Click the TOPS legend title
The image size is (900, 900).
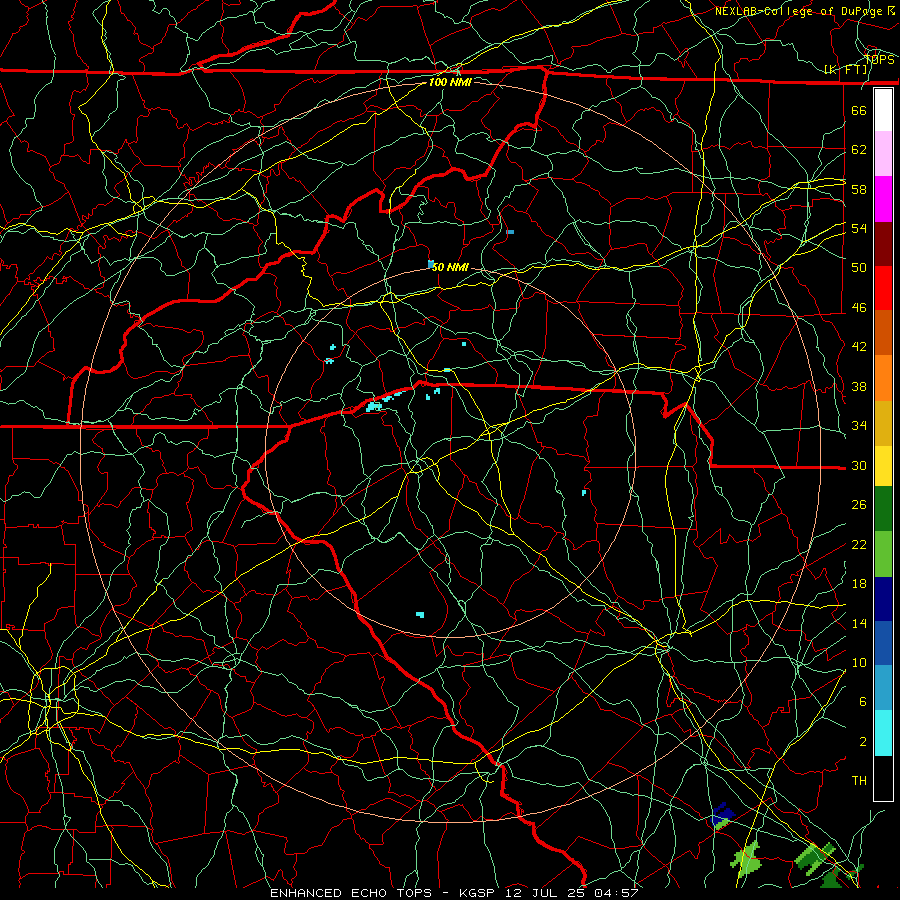click(x=879, y=60)
